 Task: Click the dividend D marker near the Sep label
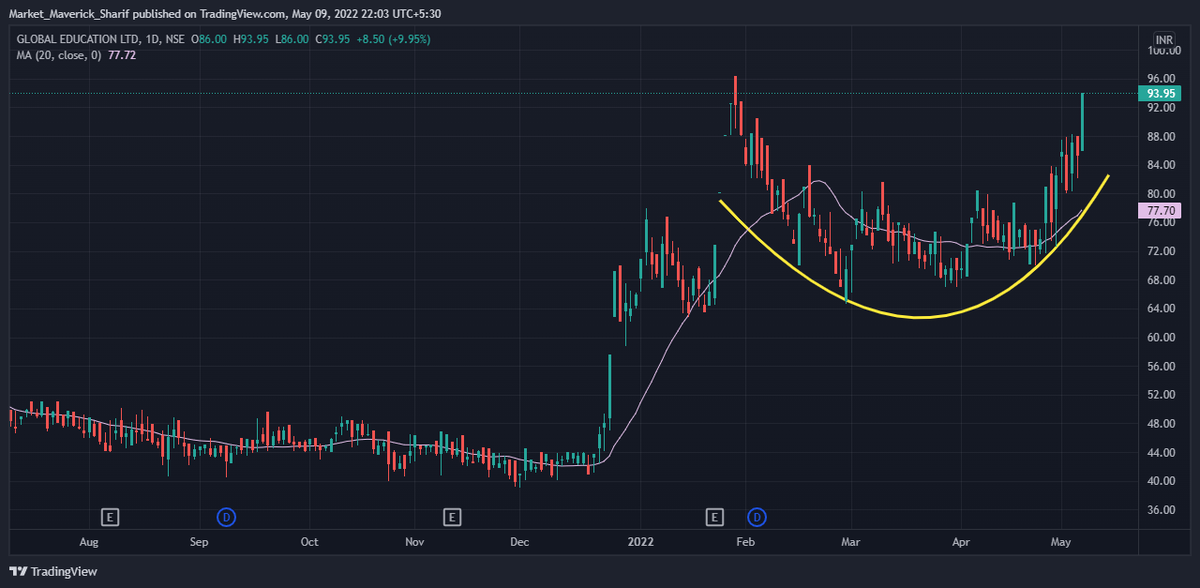226,516
